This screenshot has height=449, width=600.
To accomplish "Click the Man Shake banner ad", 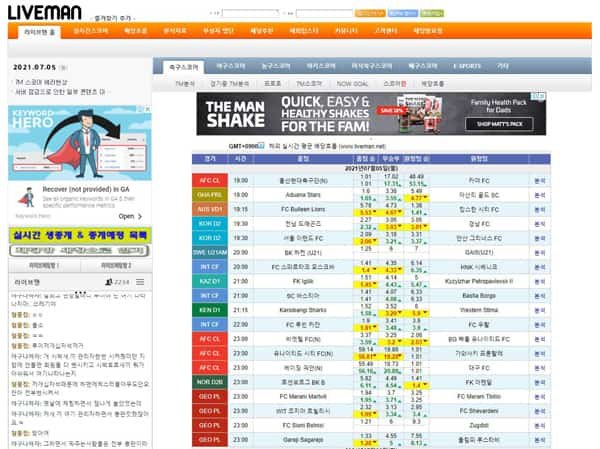I will [x=371, y=114].
